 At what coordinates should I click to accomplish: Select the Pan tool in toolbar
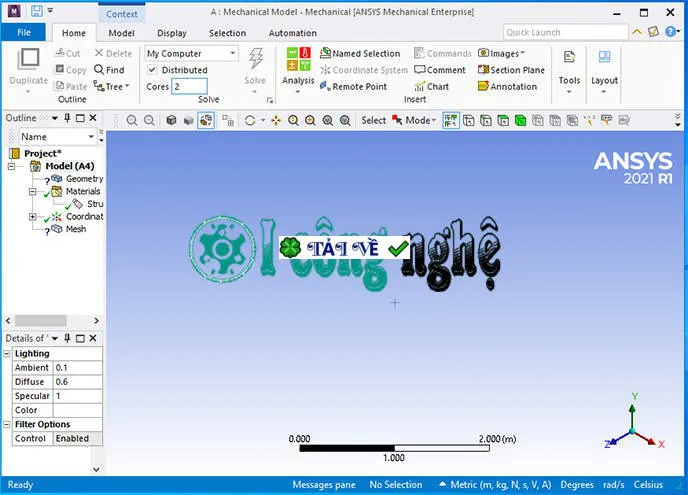click(276, 120)
